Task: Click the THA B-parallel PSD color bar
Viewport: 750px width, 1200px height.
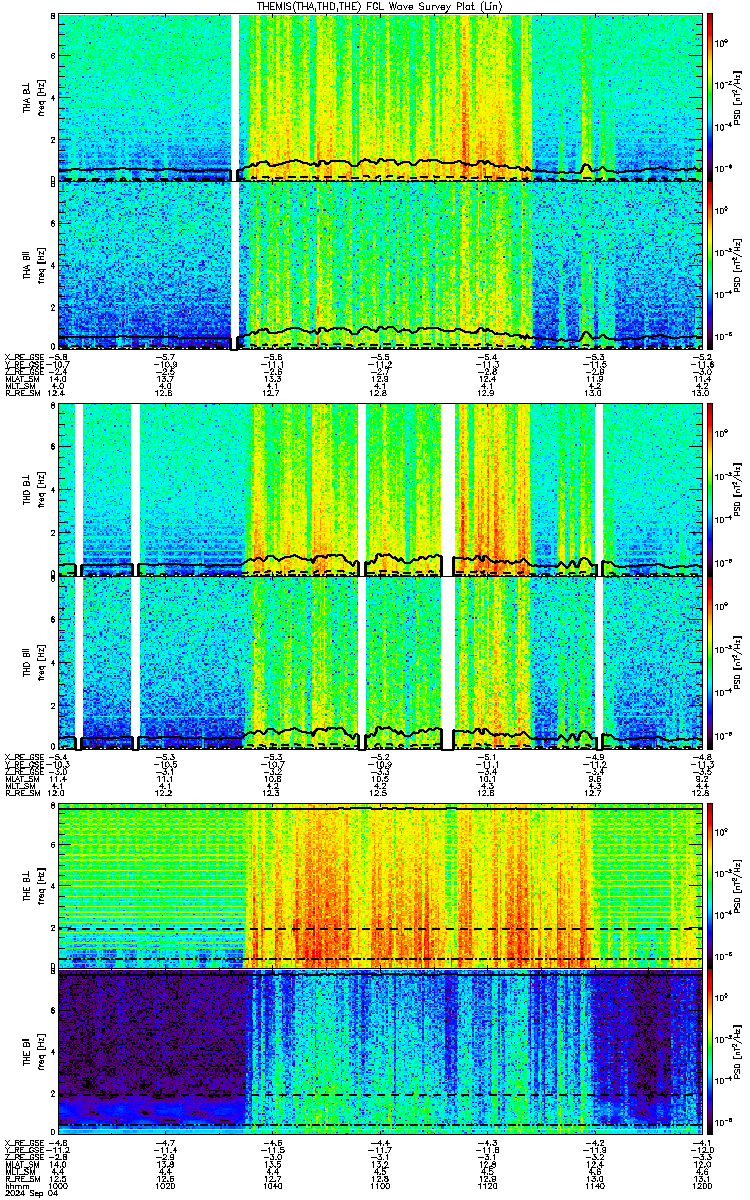Action: click(710, 265)
